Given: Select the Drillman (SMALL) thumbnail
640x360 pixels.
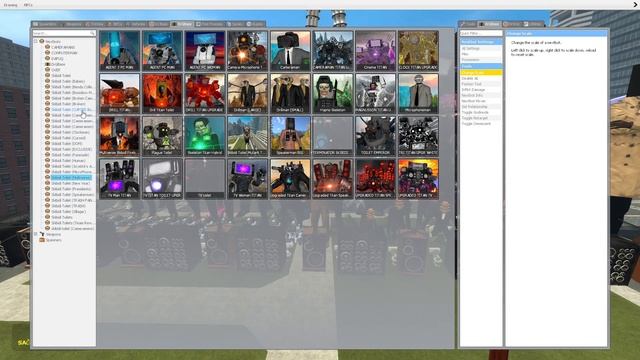Looking at the screenshot, I should point(290,93).
